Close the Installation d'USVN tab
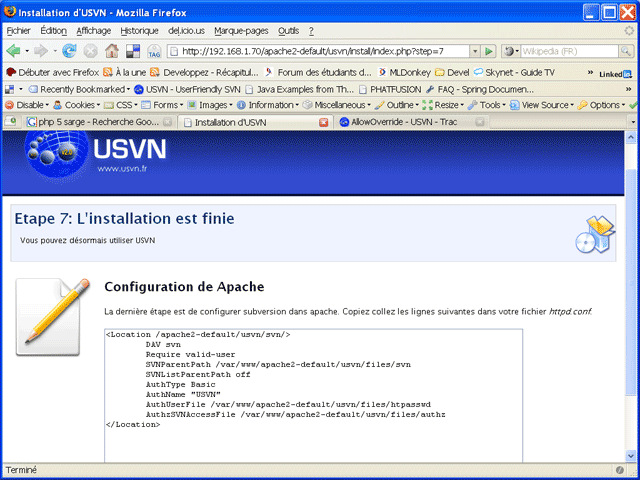This screenshot has width=640, height=480. coord(323,122)
